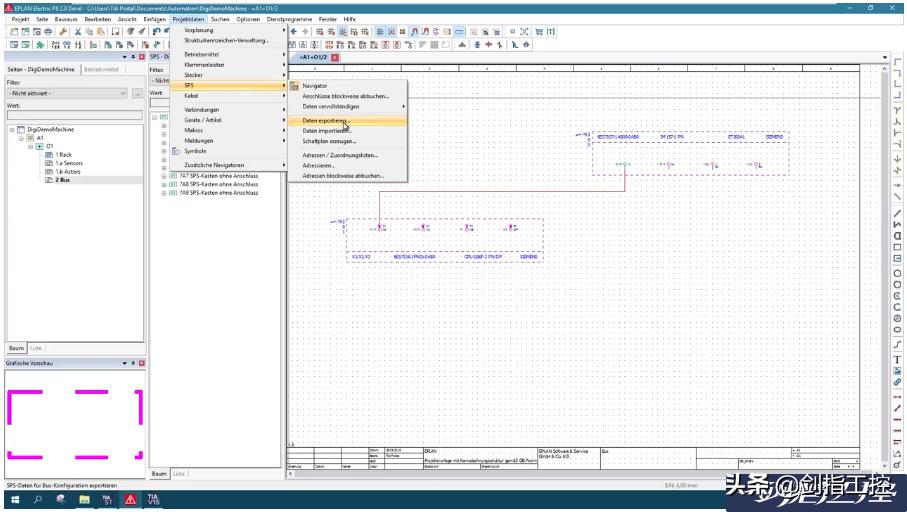
Task: Select the Insert image tool in right toolbar
Action: click(x=897, y=371)
